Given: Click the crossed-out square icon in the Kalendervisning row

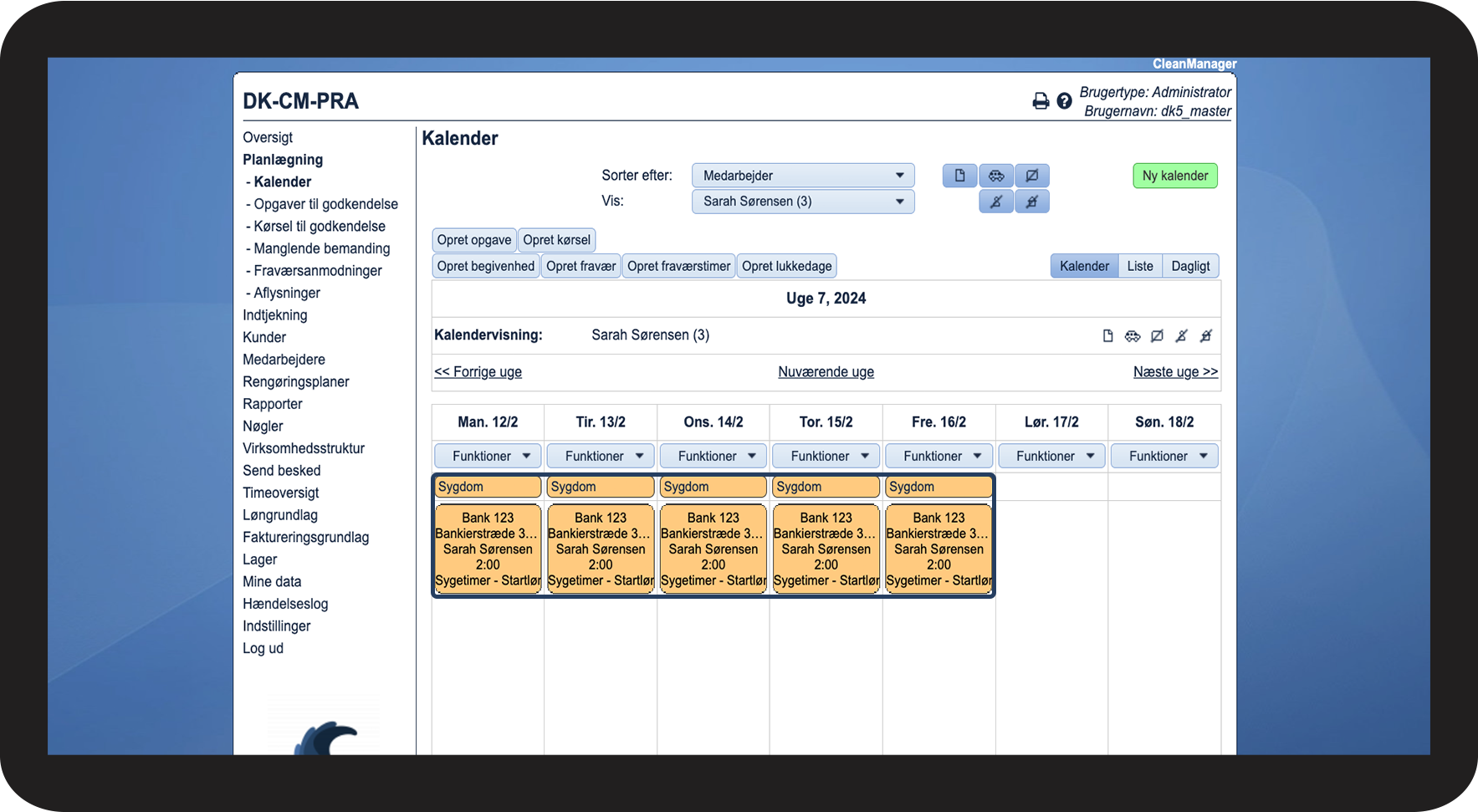Looking at the screenshot, I should (x=1157, y=336).
